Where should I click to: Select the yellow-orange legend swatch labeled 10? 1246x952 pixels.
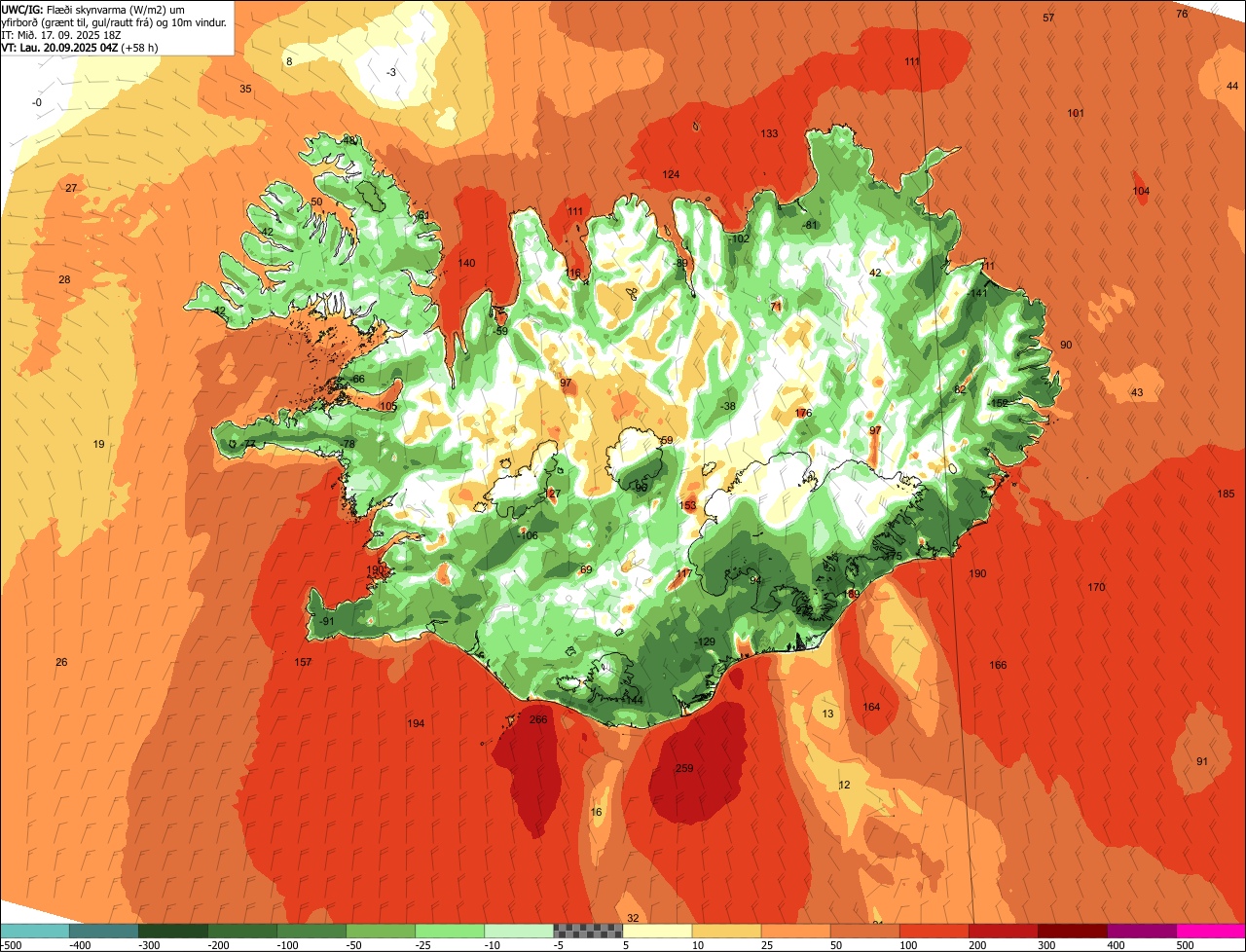point(726,932)
